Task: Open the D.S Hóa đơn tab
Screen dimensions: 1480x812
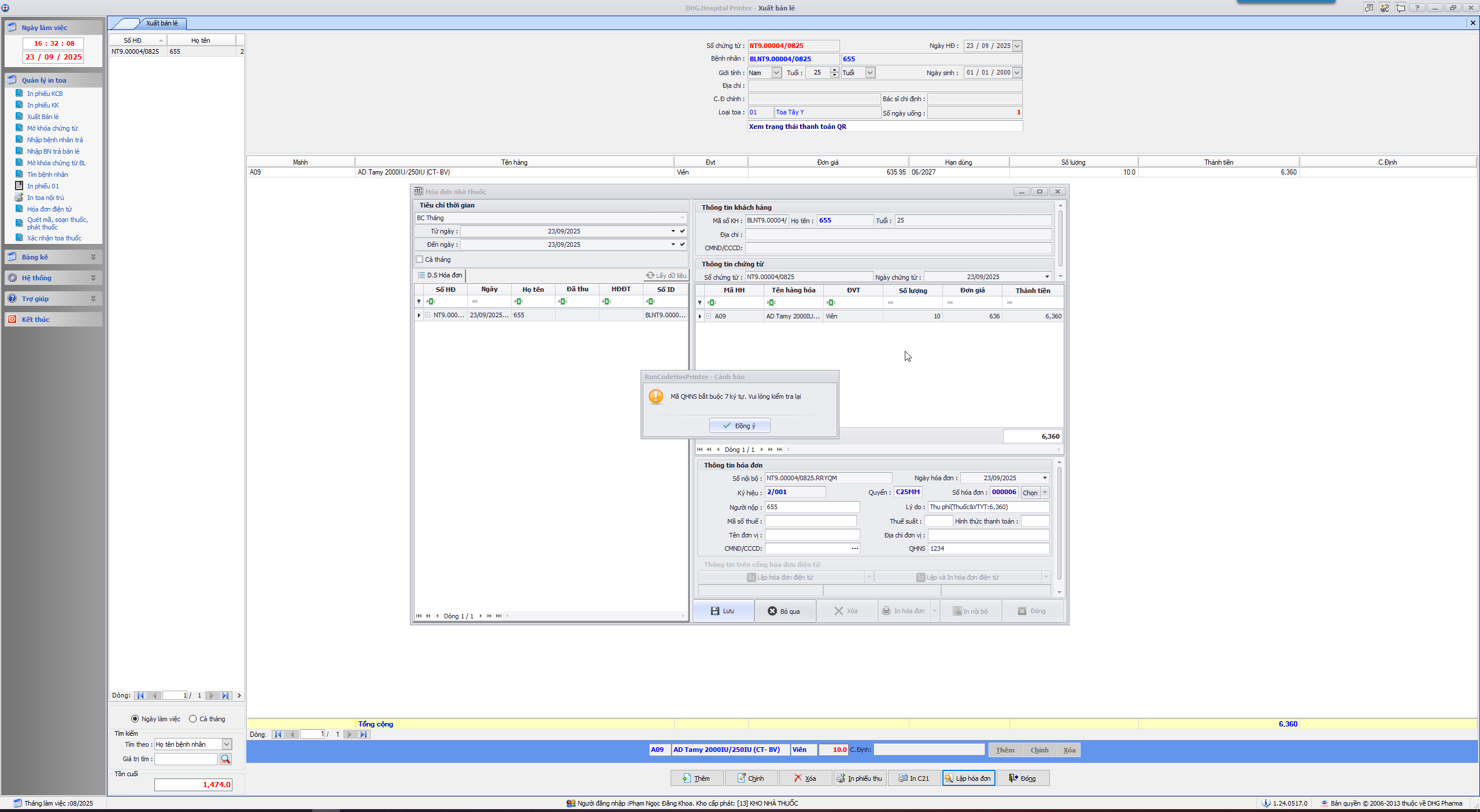Action: coord(440,275)
